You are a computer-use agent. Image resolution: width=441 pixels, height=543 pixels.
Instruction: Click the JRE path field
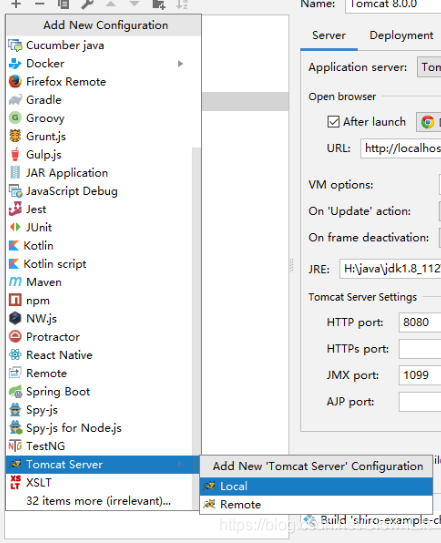pos(390,269)
